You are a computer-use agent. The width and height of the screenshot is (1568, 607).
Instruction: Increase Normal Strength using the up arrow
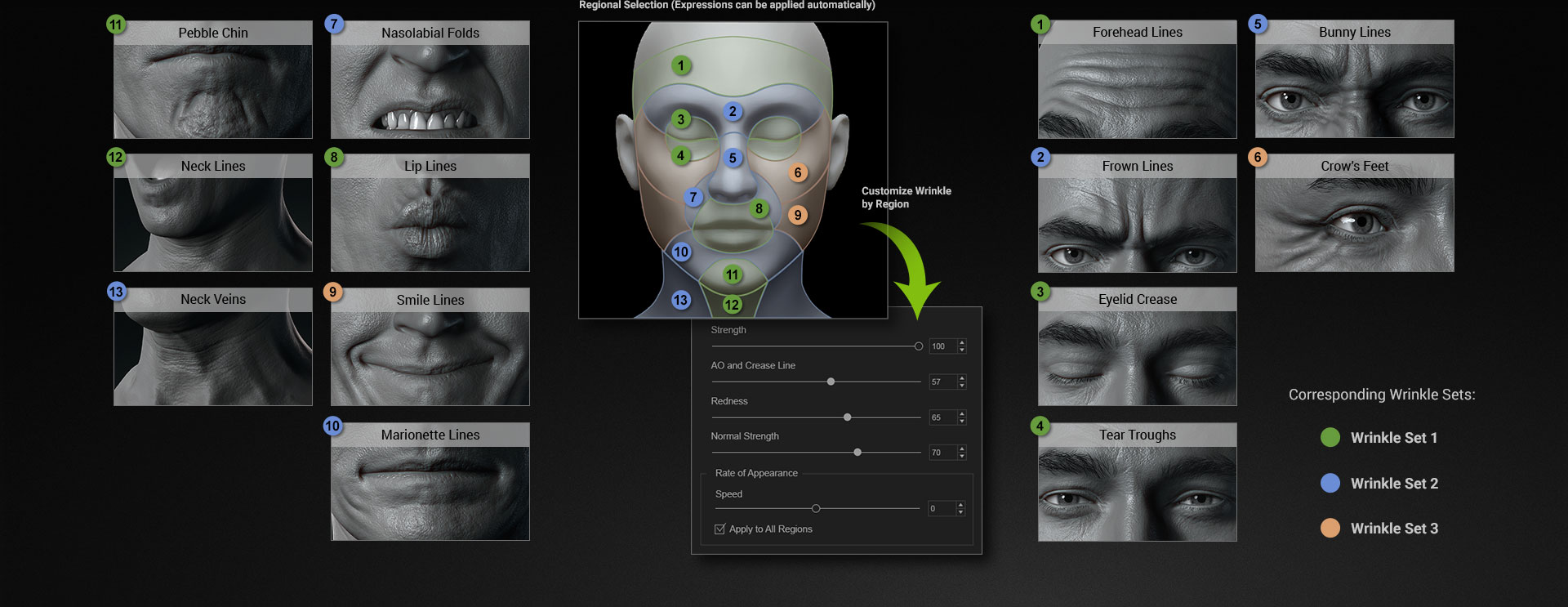point(962,449)
